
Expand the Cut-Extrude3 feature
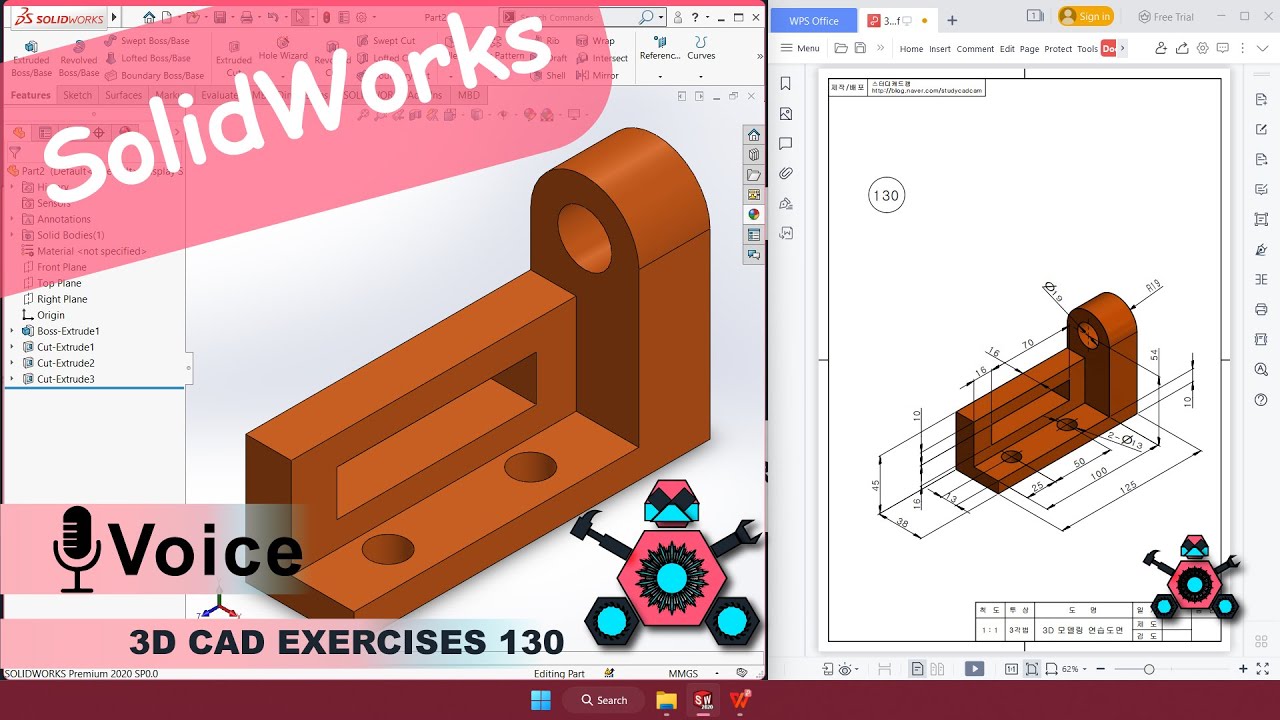pos(12,379)
